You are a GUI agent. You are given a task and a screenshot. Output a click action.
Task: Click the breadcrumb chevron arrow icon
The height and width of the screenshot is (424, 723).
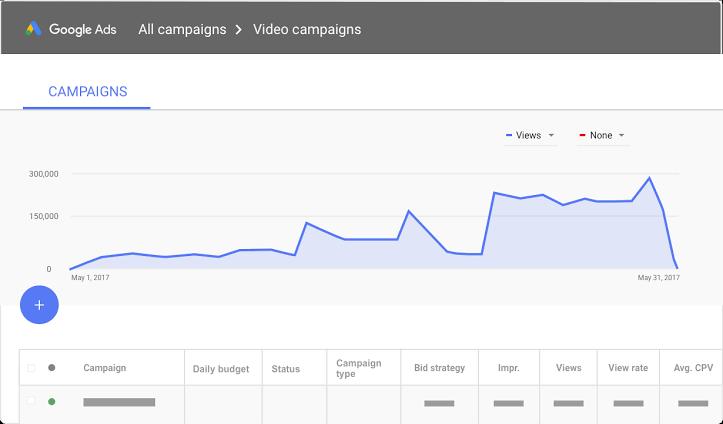tap(240, 29)
